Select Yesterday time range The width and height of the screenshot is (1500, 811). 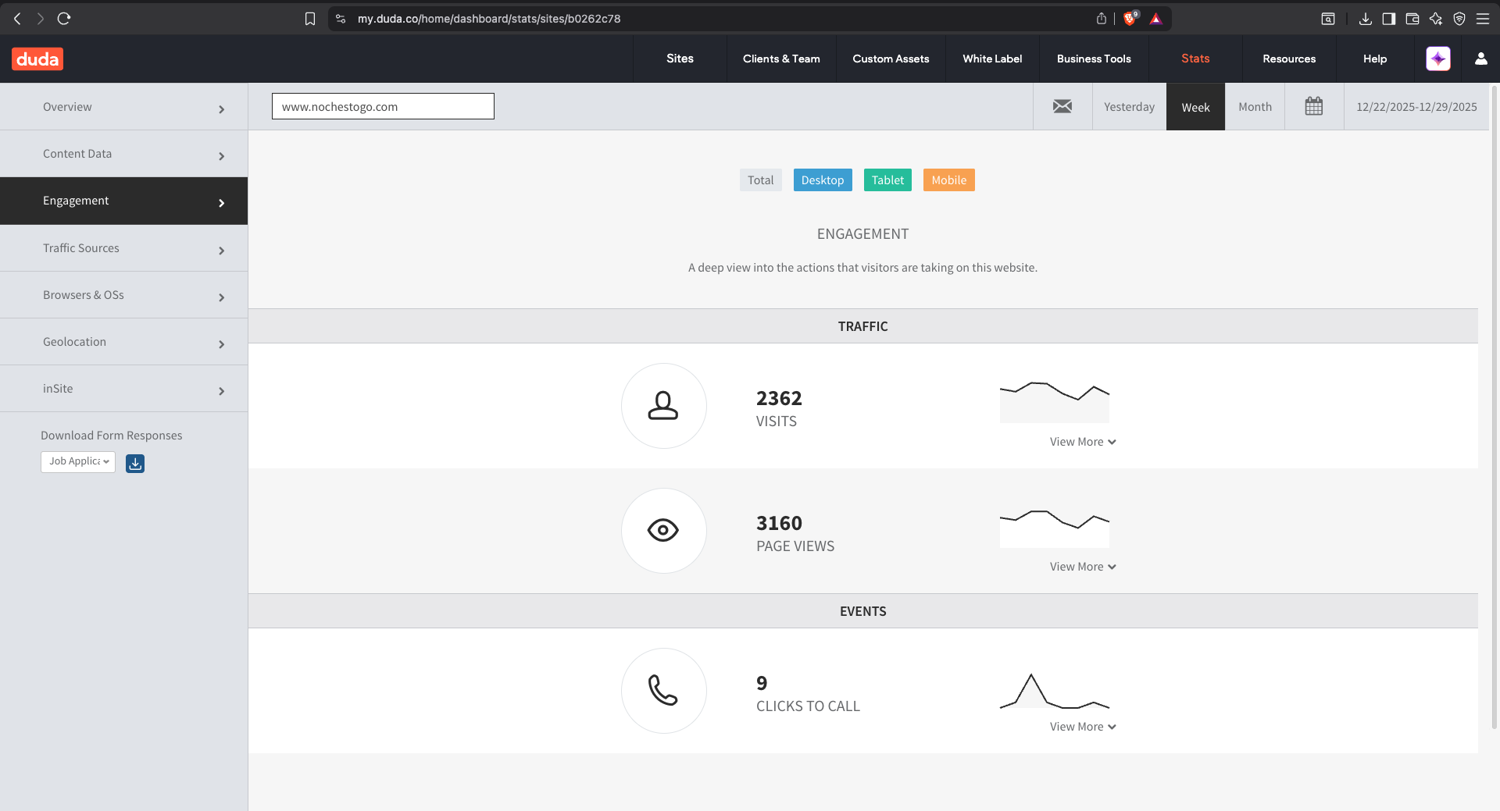tap(1129, 107)
